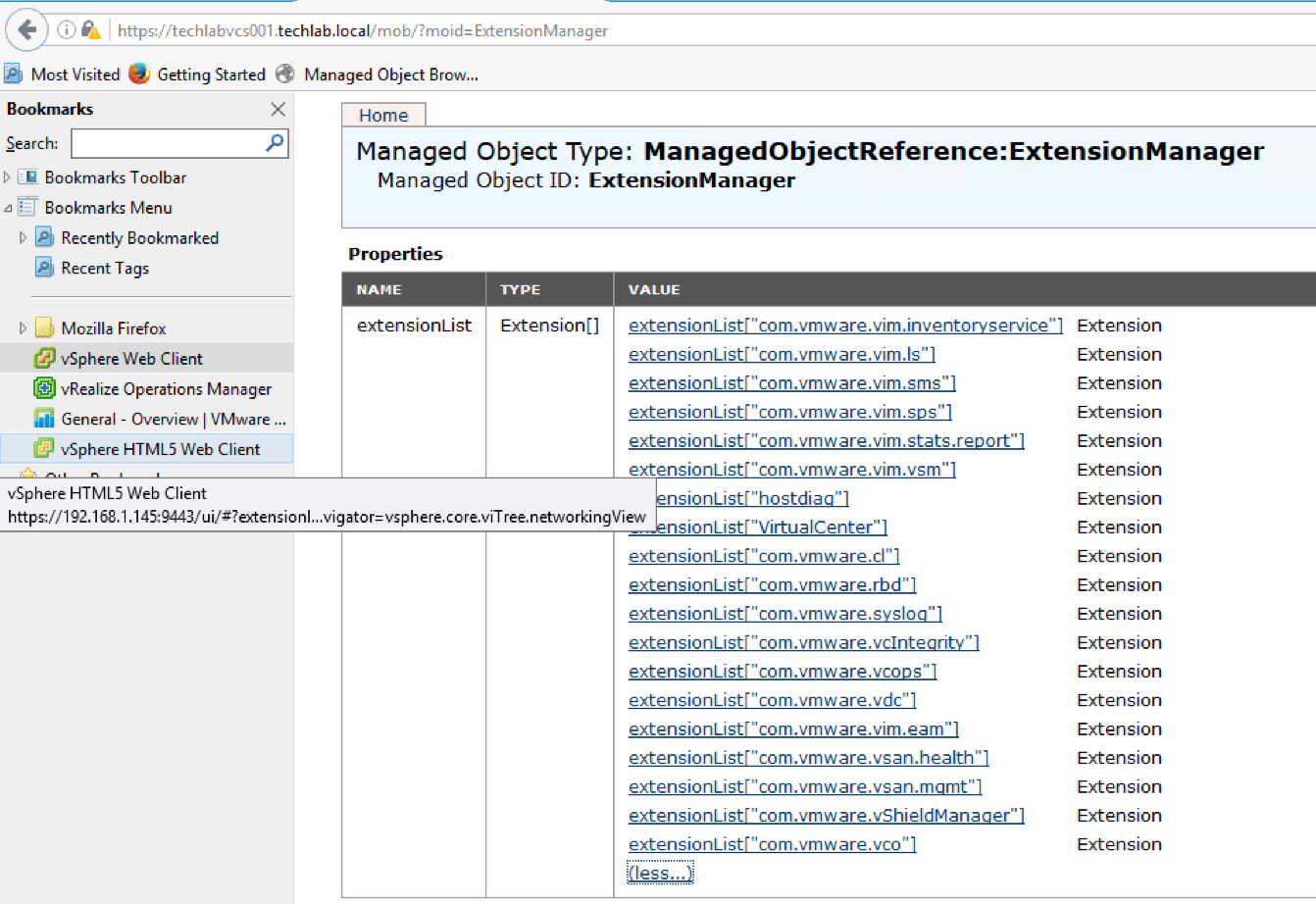Click the Mozilla Firefox folder icon
1316x904 pixels.
click(x=44, y=328)
